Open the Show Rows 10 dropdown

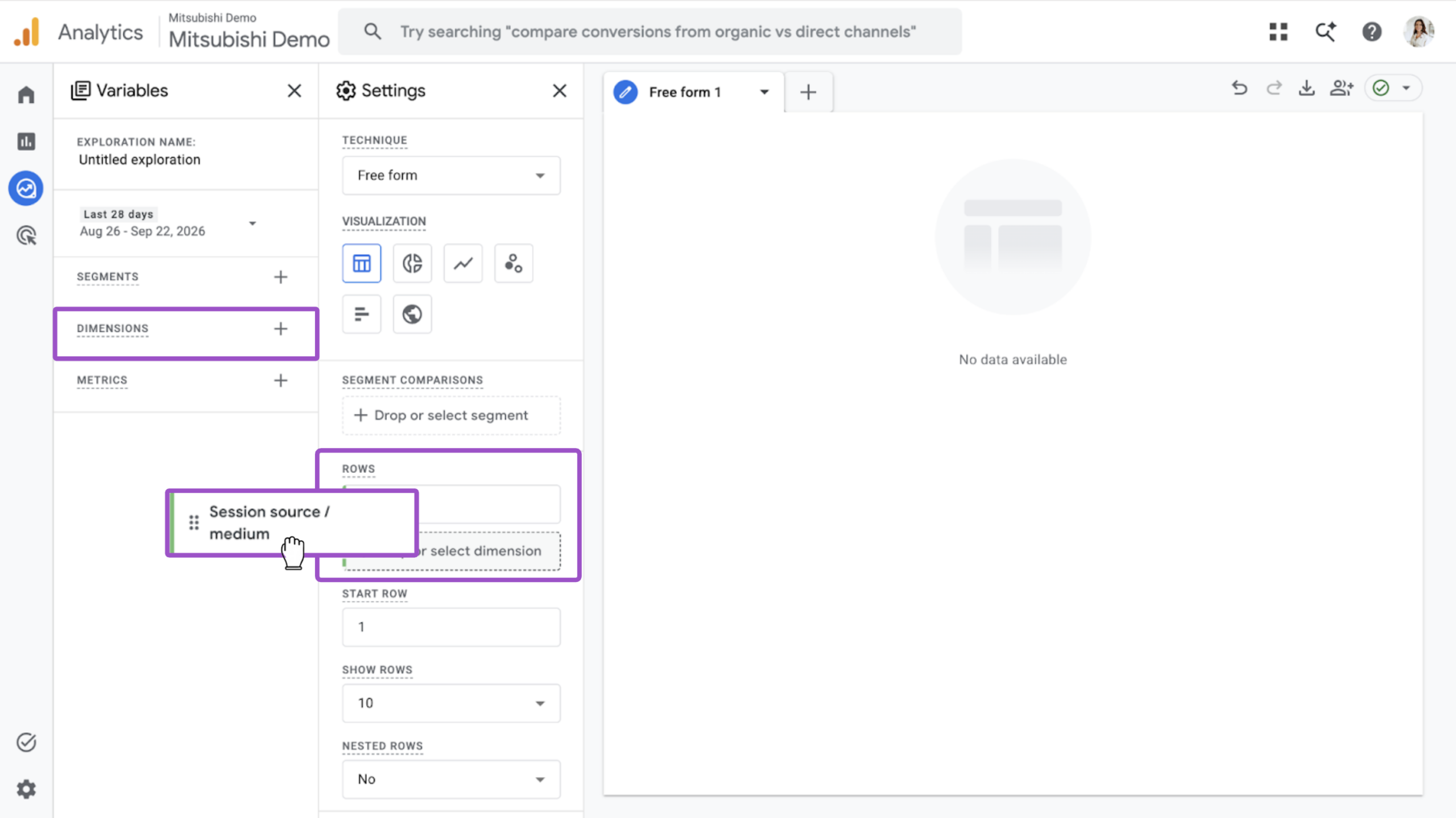451,703
